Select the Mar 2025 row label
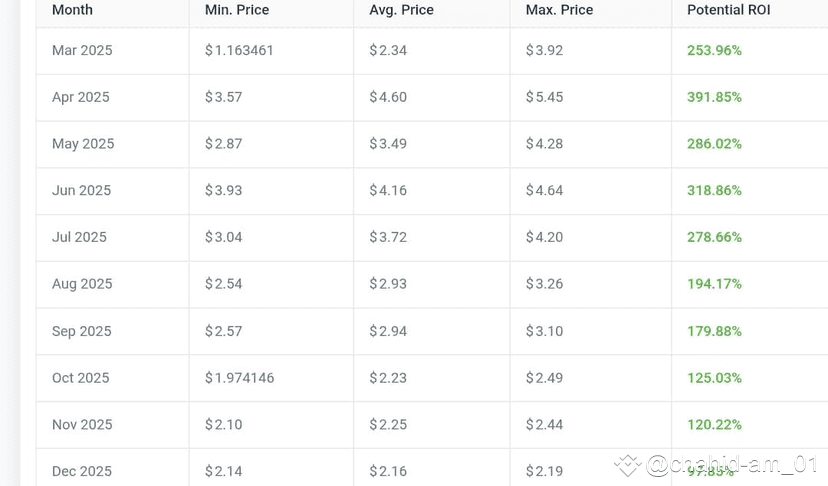The height and width of the screenshot is (486, 828). click(82, 50)
